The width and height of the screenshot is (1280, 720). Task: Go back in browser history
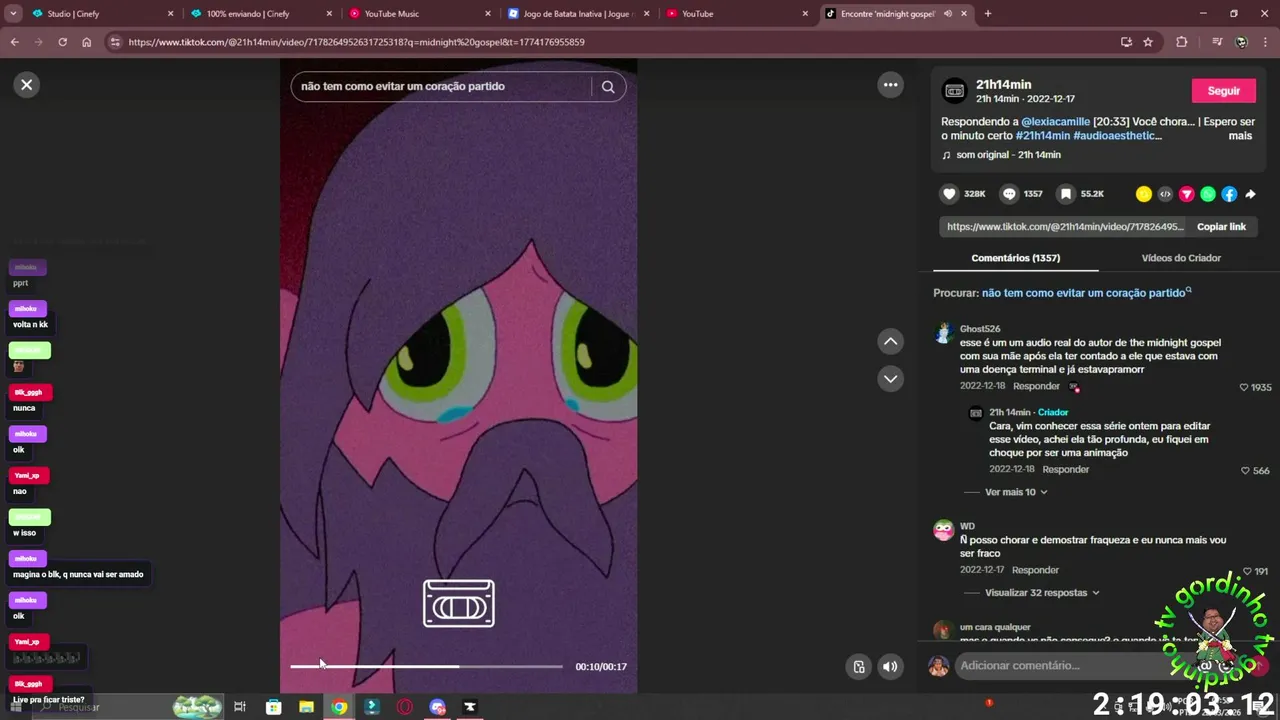coord(15,42)
